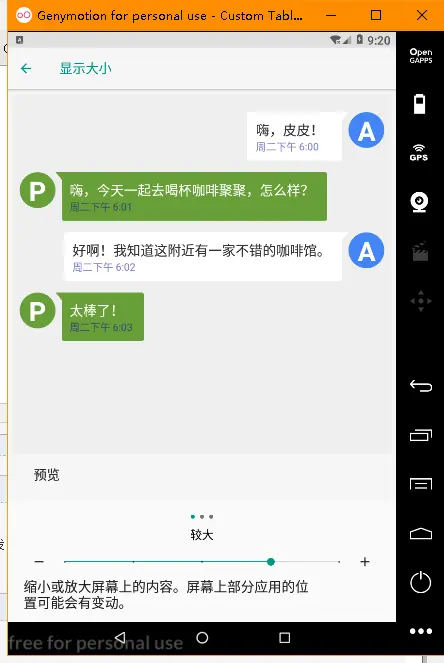The height and width of the screenshot is (663, 444).
Task: Select the first preview page dot
Action: (x=193, y=517)
